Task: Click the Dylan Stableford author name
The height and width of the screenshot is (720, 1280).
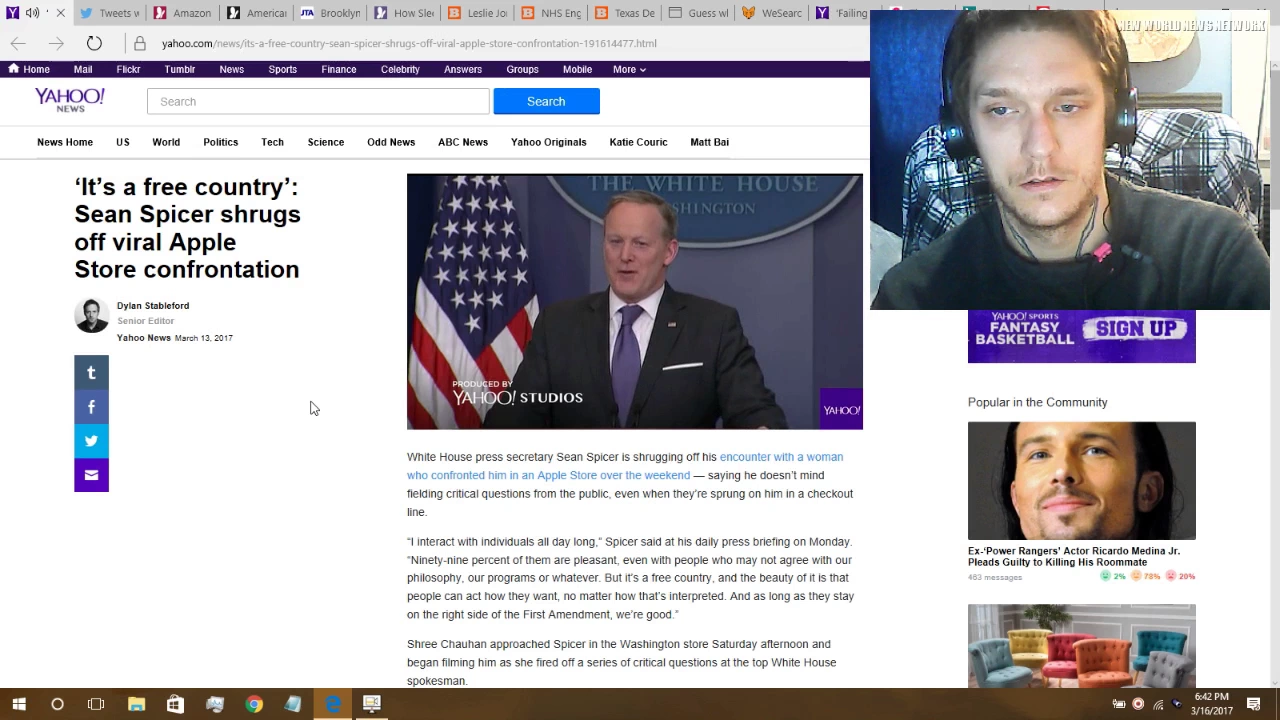Action: [153, 306]
